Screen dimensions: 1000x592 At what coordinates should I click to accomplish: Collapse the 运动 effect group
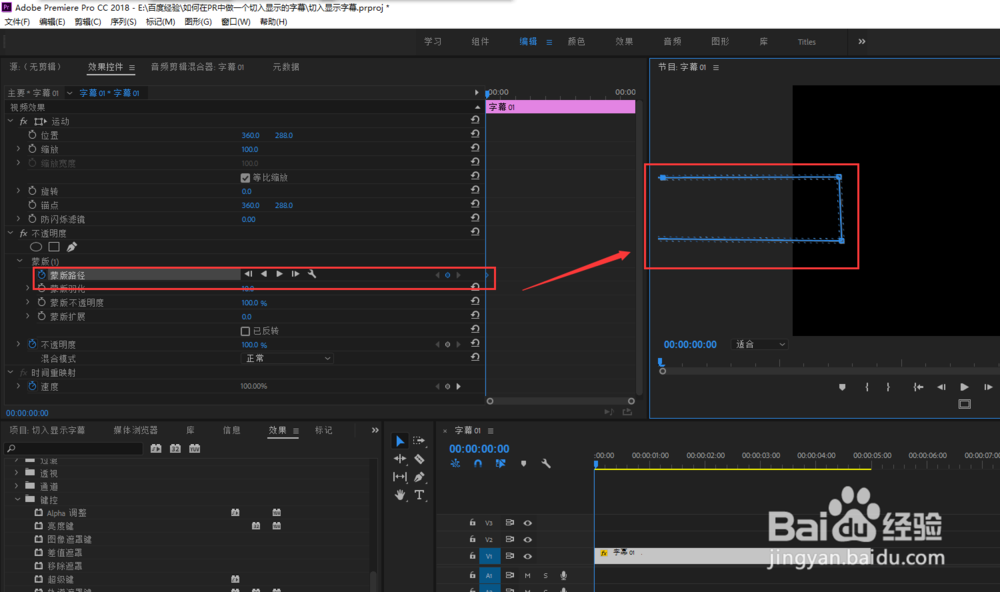pyautogui.click(x=10, y=121)
